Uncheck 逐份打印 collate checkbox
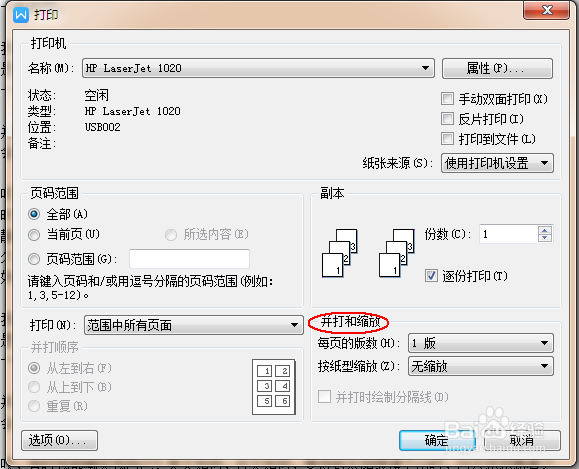This screenshot has height=469, width=579. pyautogui.click(x=431, y=276)
